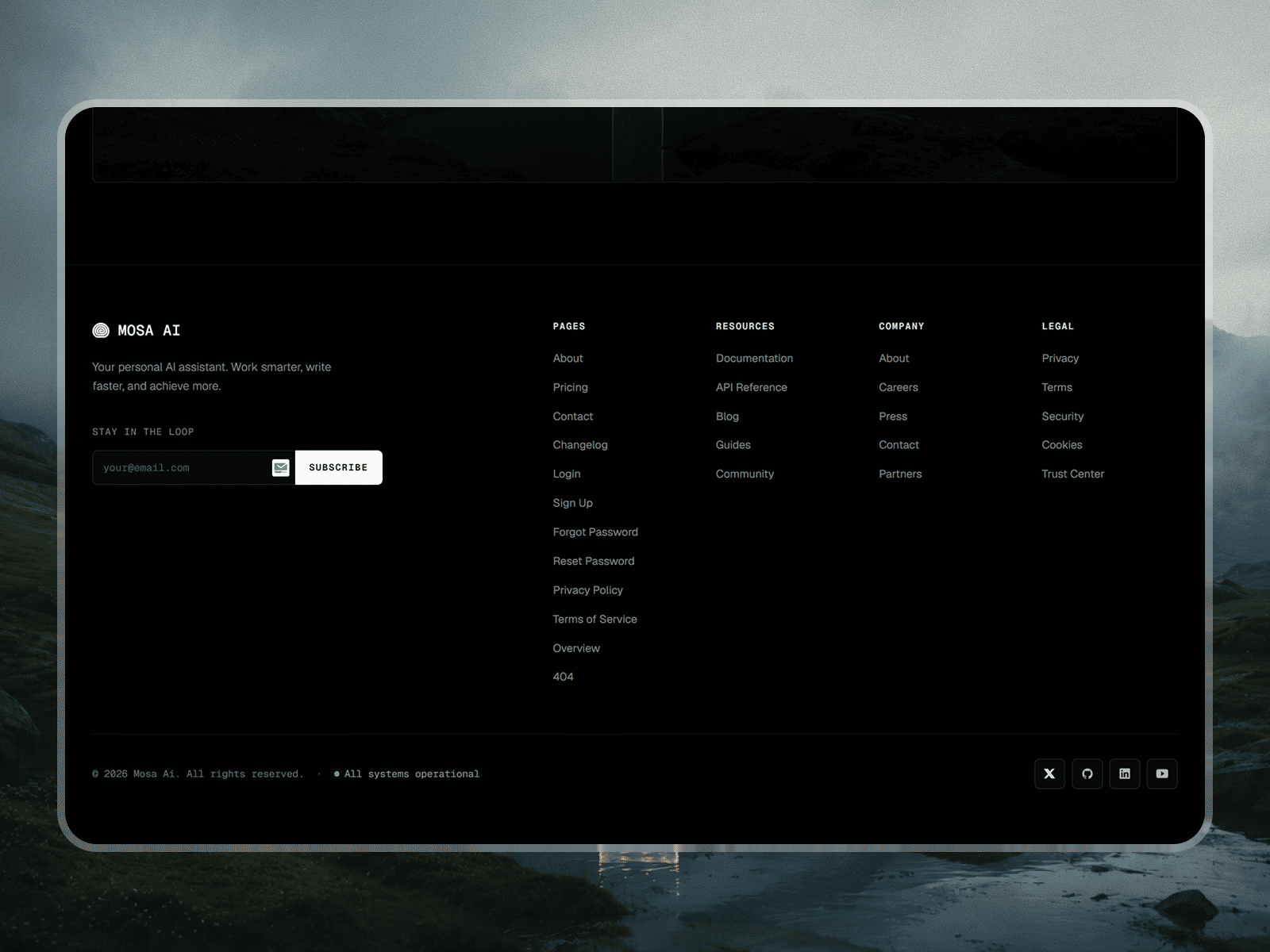Open About link under Company
Screen dimensions: 1270x952
click(x=894, y=359)
